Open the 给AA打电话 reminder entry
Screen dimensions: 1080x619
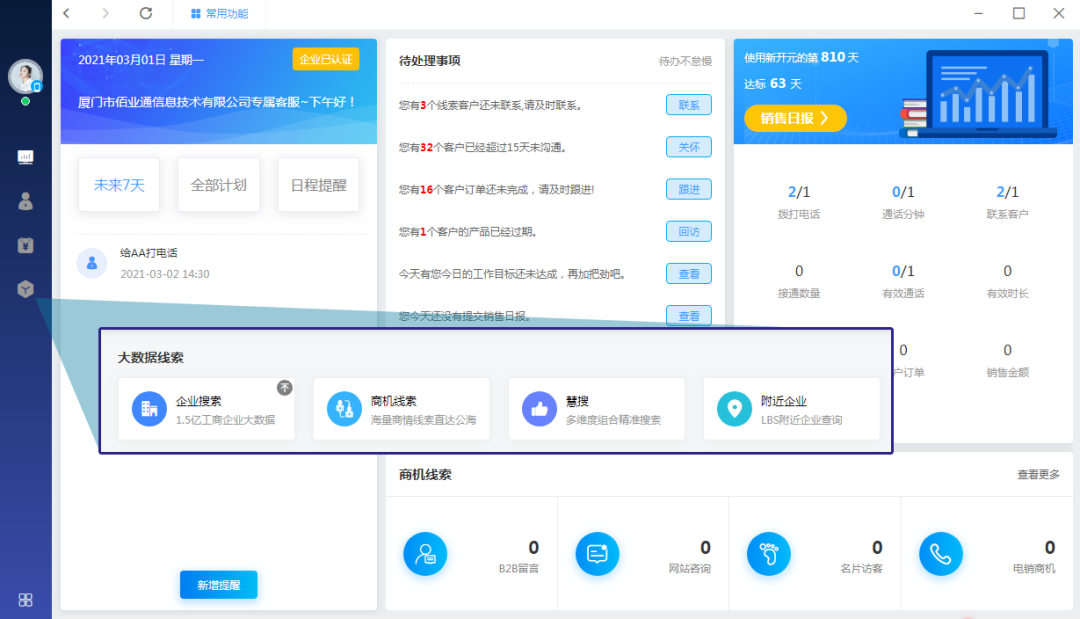tap(220, 263)
